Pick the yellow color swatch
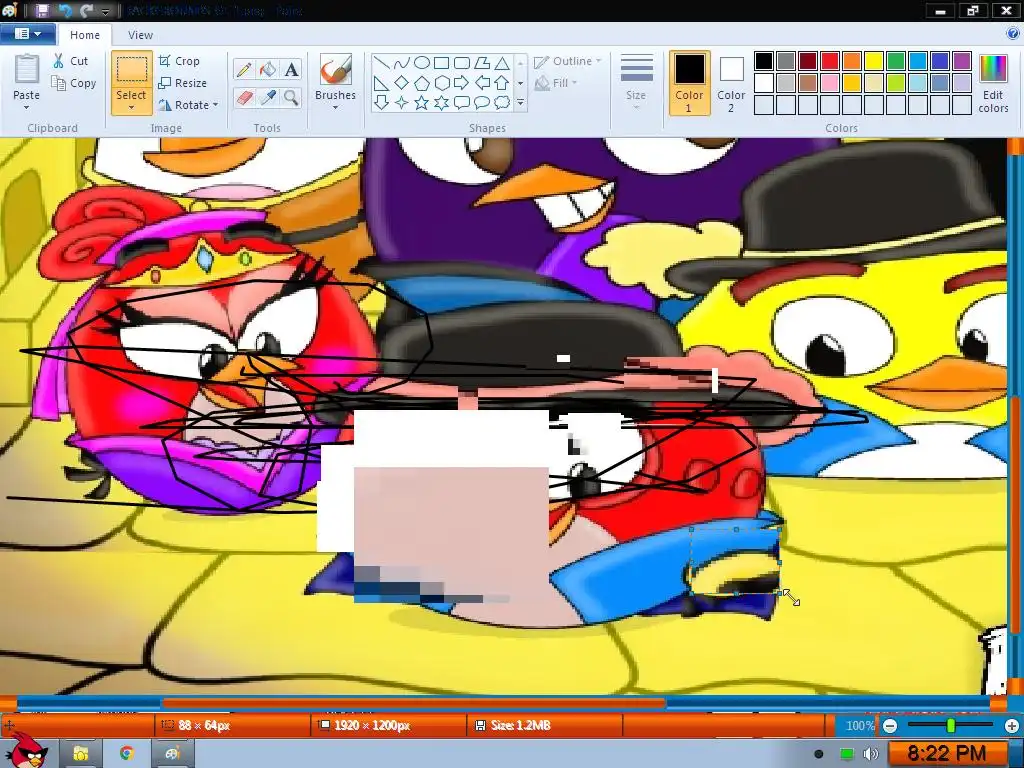This screenshot has height=768, width=1024. click(874, 61)
